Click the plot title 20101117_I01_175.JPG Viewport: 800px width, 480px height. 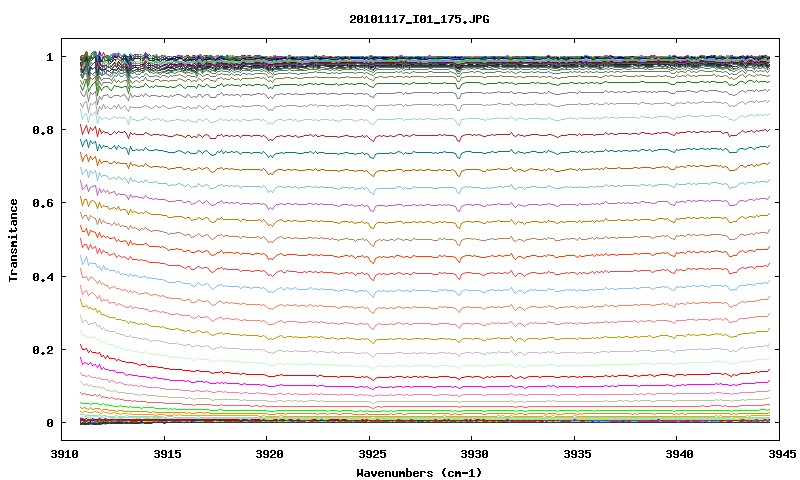point(419,19)
